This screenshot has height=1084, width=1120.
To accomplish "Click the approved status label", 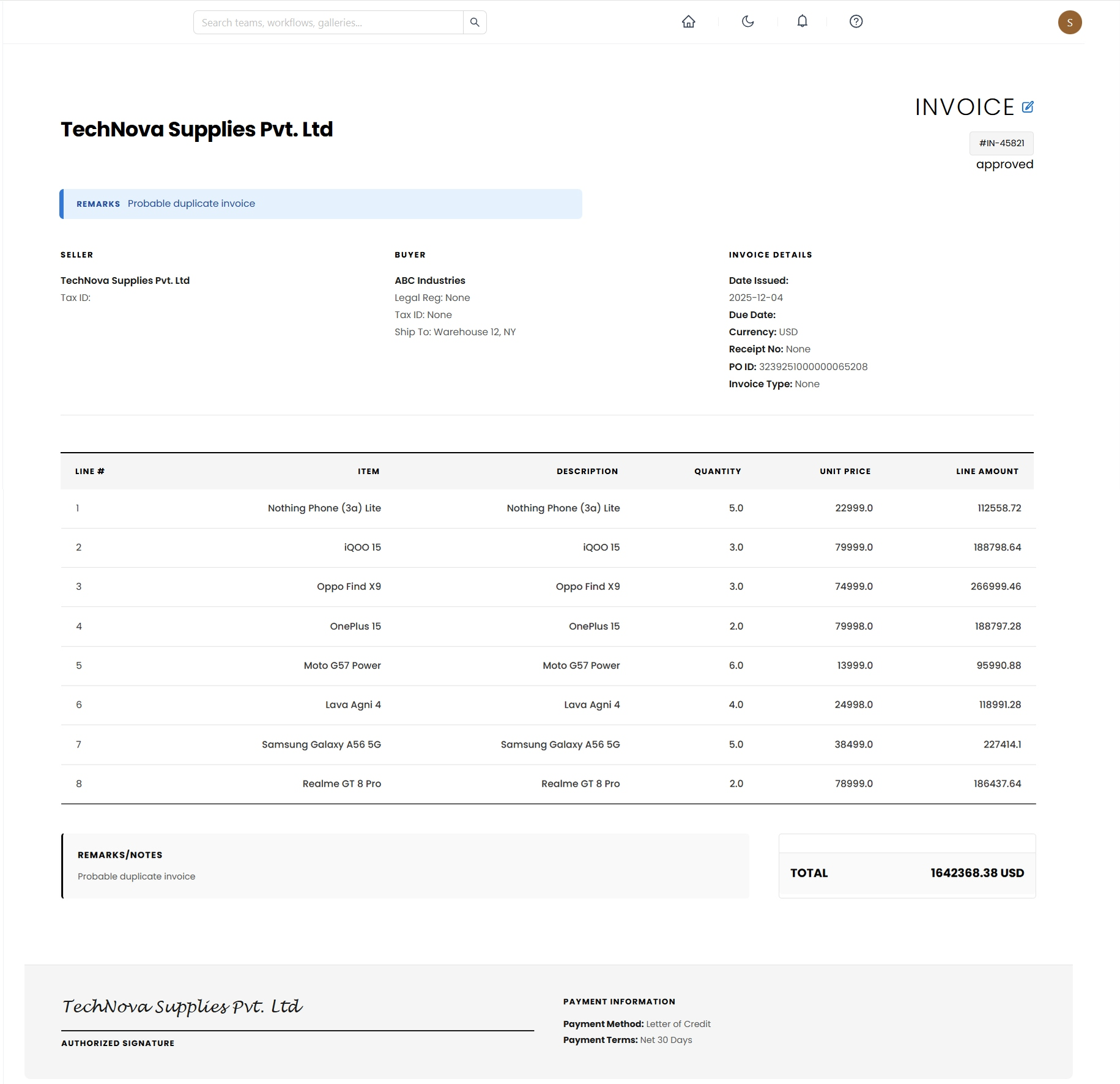I will [1004, 165].
